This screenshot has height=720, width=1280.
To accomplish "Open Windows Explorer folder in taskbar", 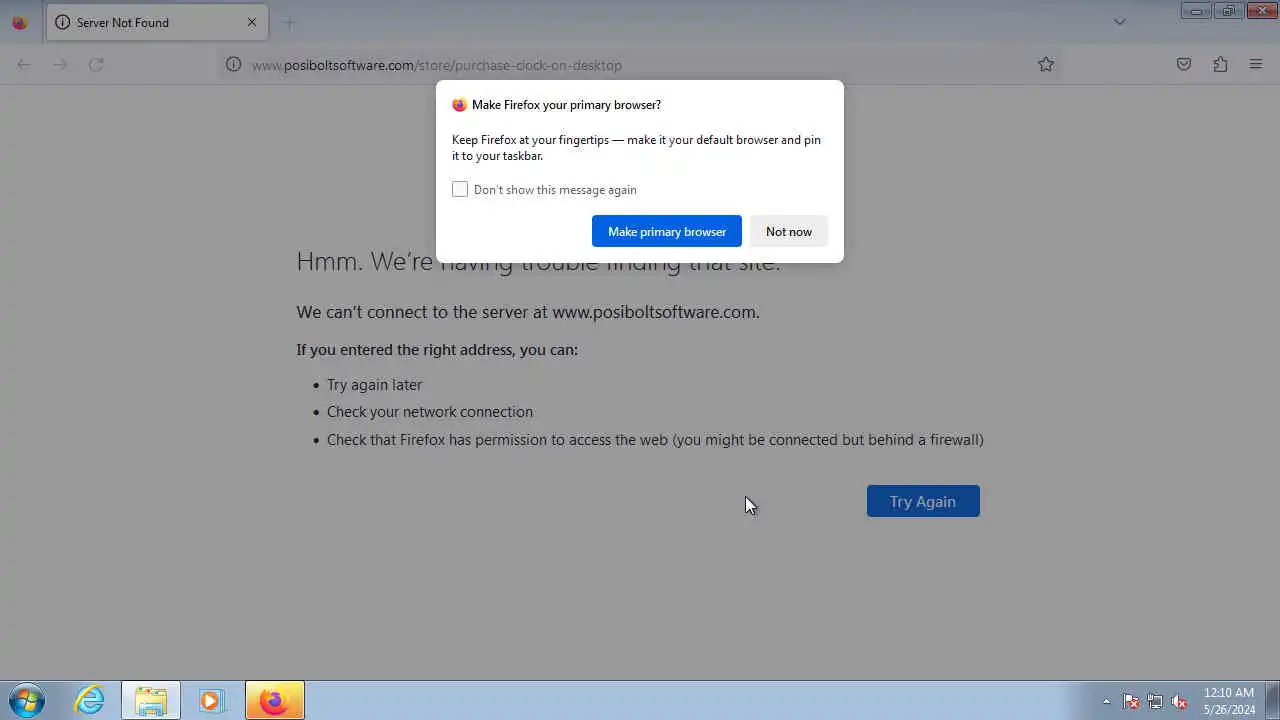I will pyautogui.click(x=151, y=700).
